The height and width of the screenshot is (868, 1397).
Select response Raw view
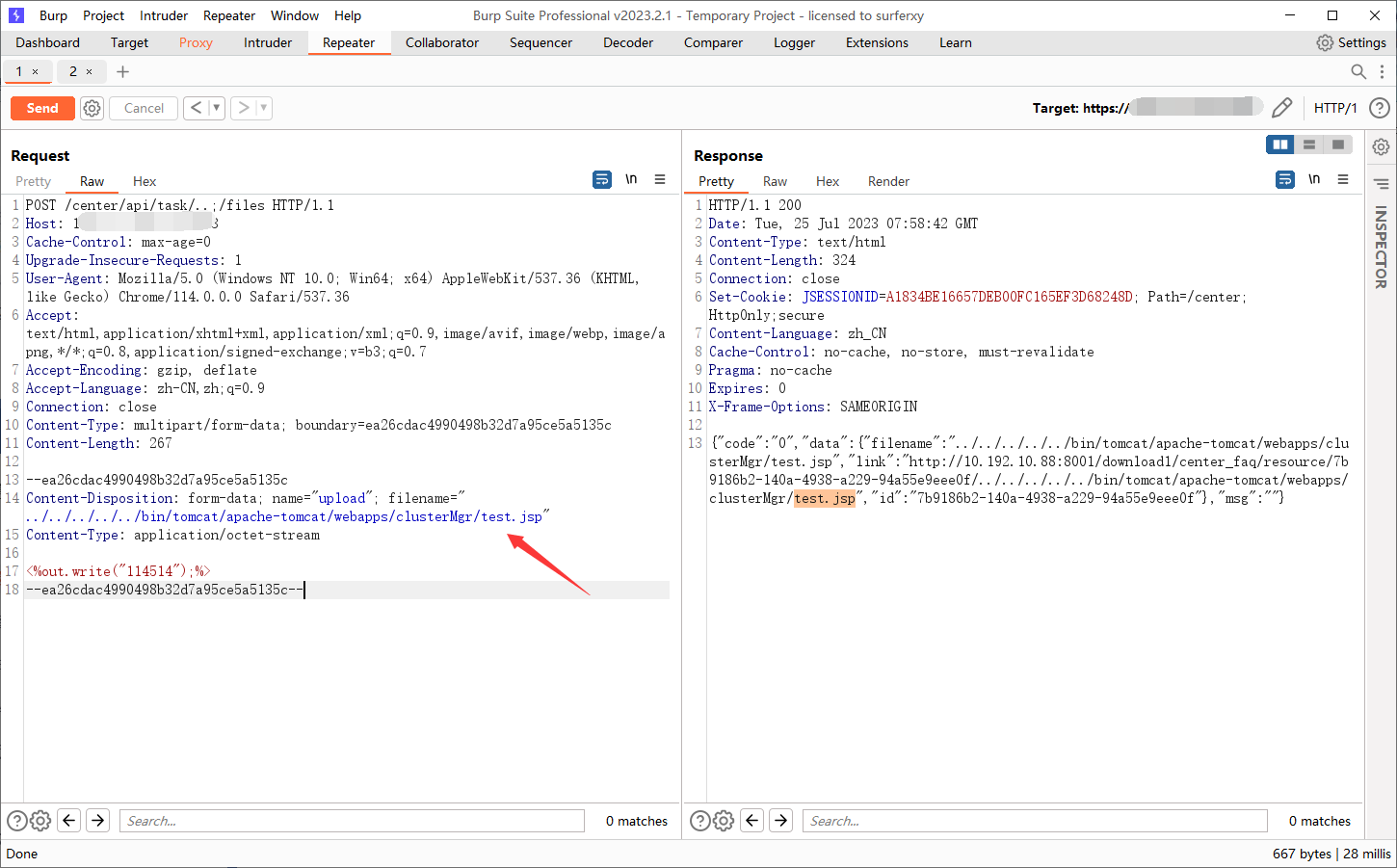[x=775, y=181]
